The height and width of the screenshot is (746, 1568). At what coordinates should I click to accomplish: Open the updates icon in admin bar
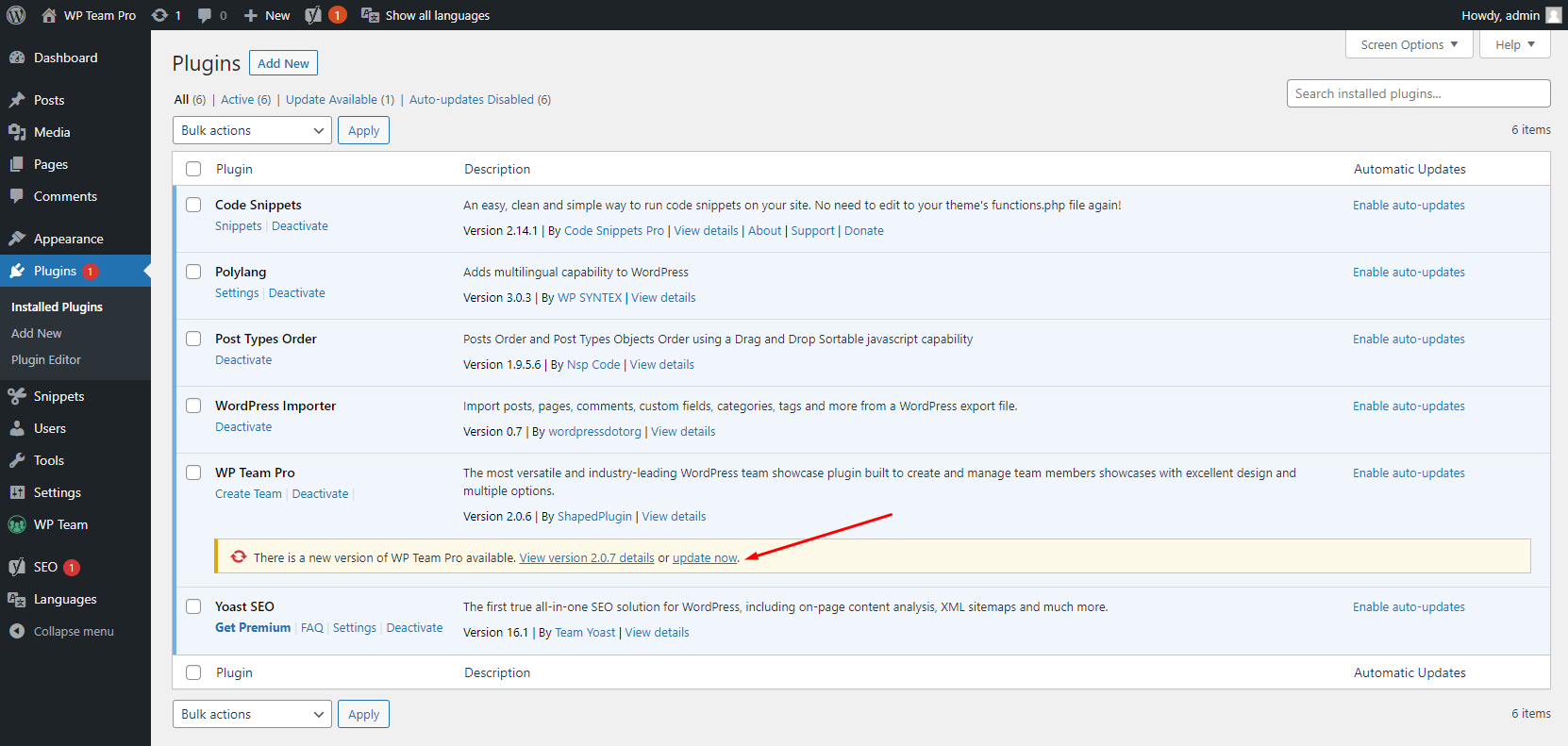160,15
